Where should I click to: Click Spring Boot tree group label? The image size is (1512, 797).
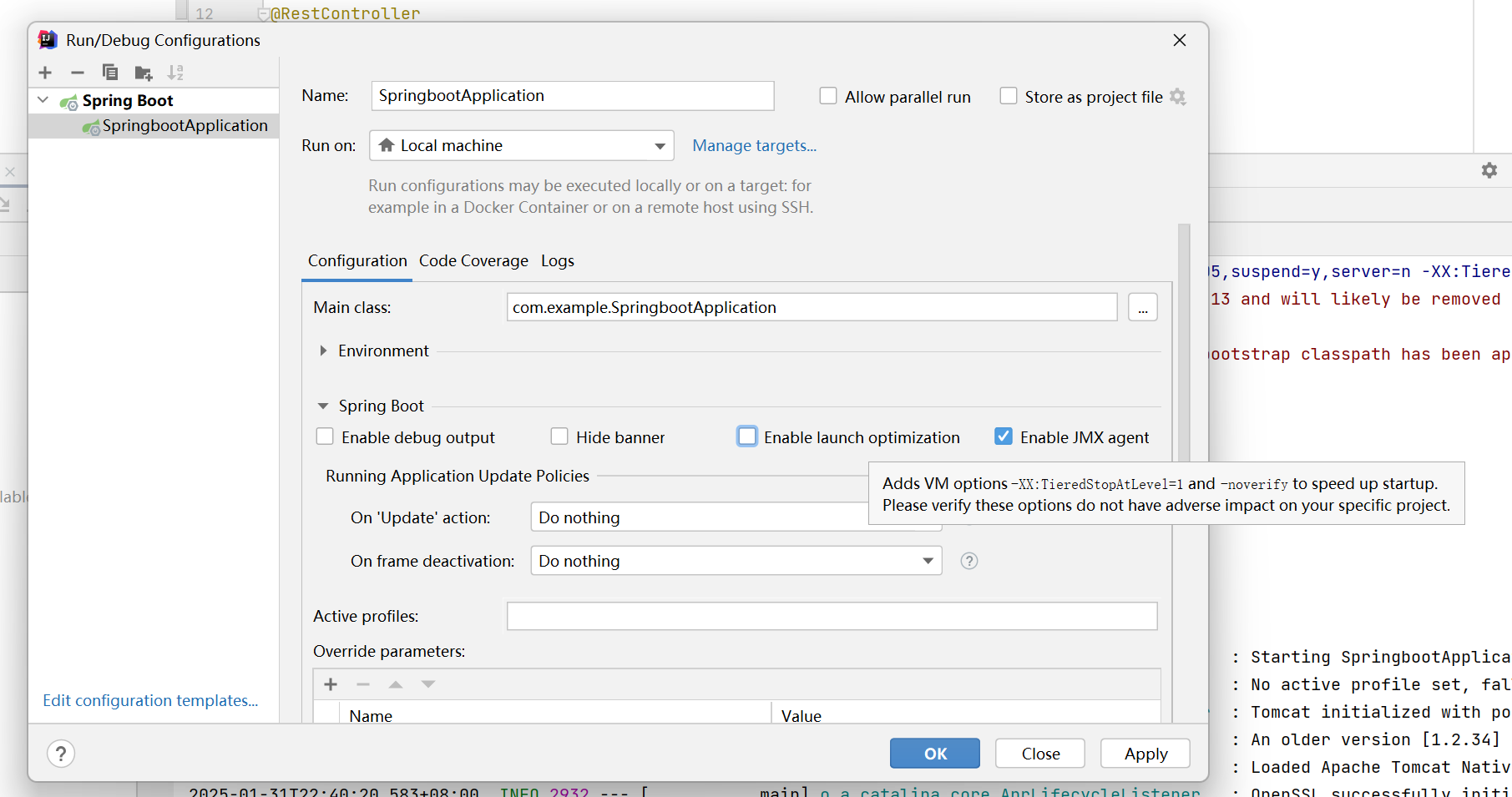click(x=128, y=100)
